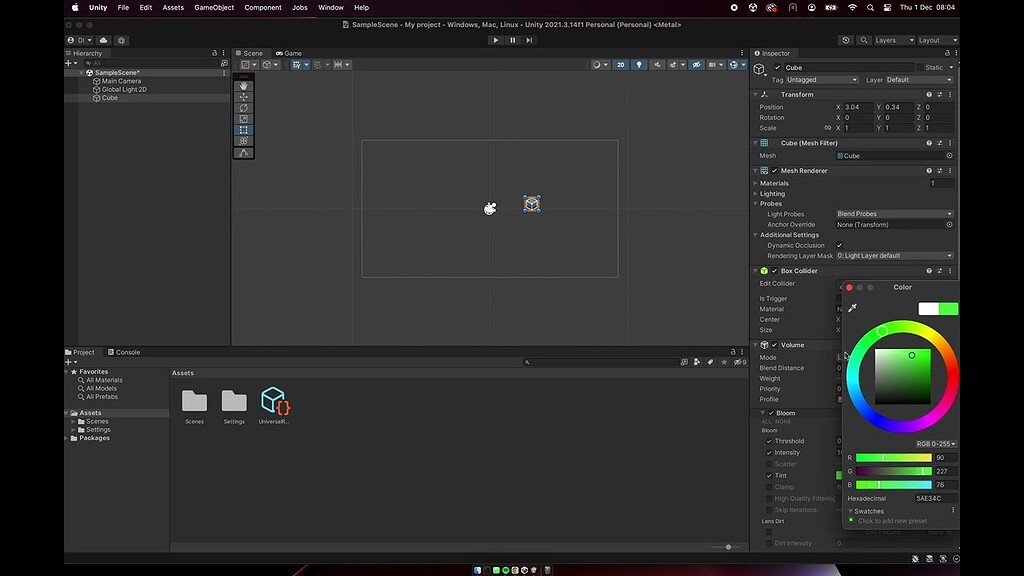
Task: Open undo history icon
Action: [846, 40]
